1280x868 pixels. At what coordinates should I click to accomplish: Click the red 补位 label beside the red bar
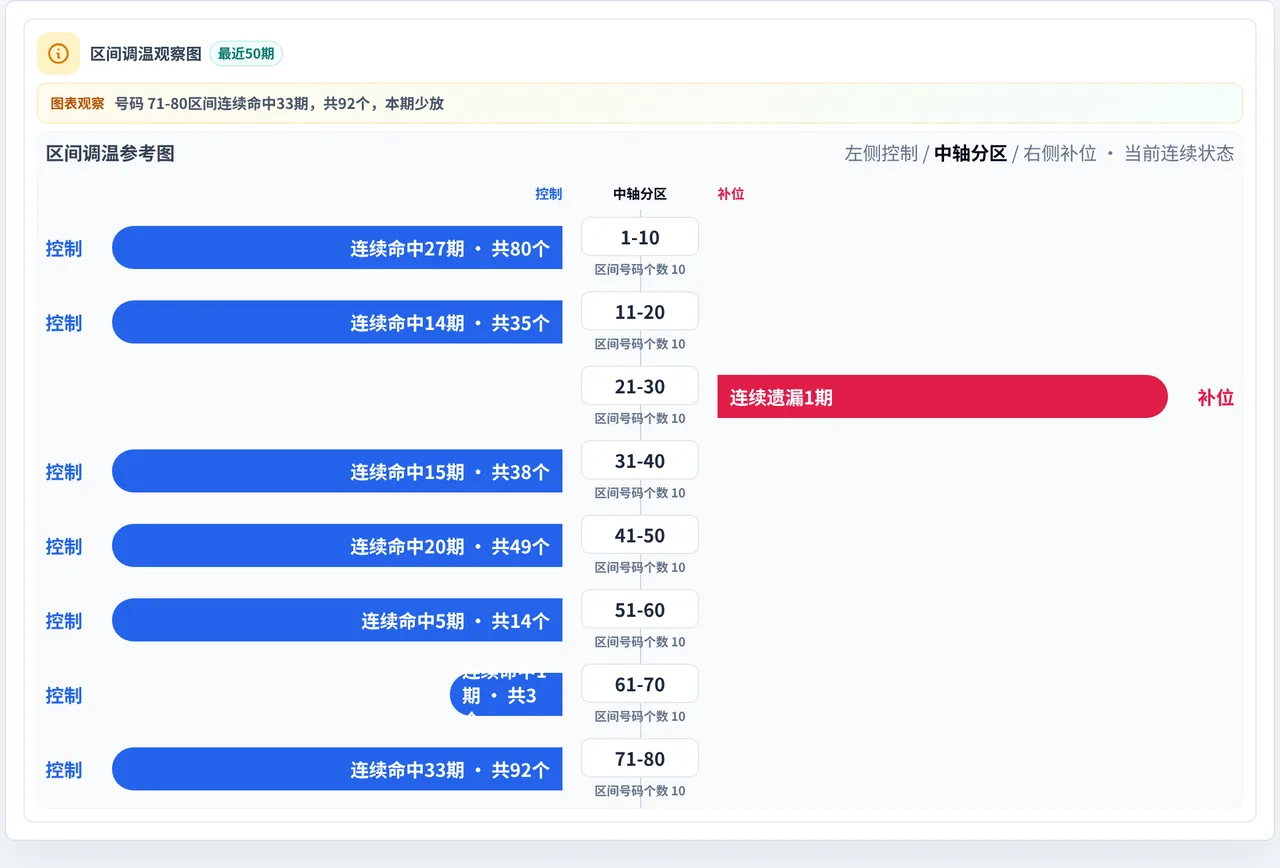click(1216, 397)
